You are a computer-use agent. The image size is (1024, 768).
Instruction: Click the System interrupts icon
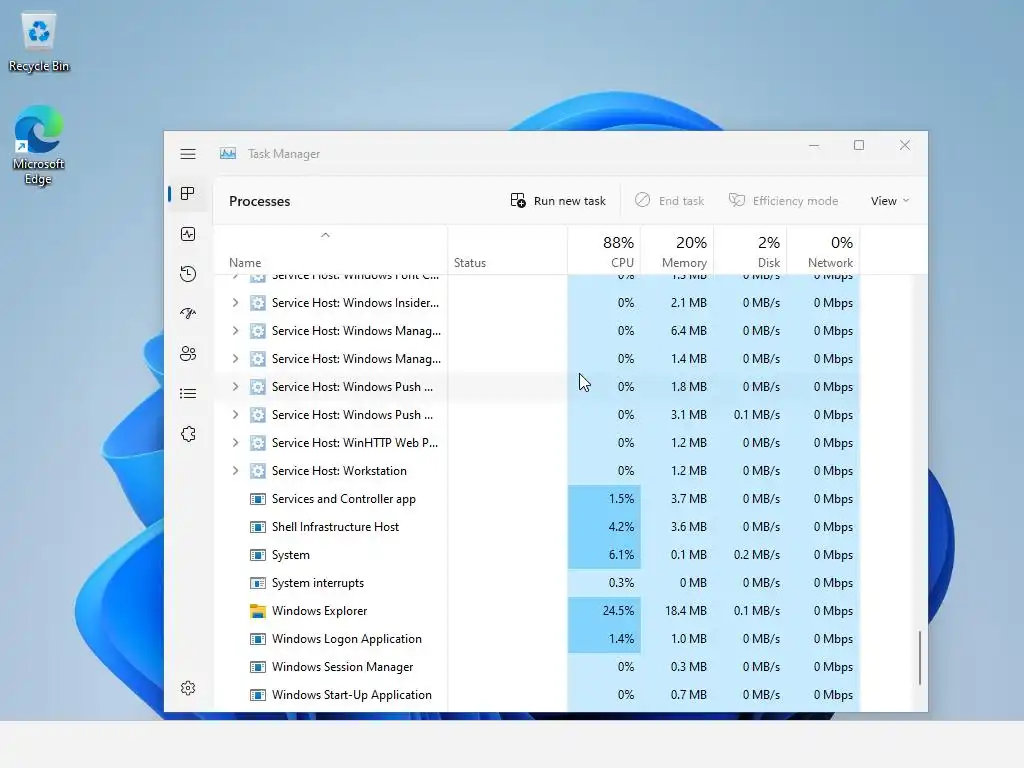coord(258,583)
